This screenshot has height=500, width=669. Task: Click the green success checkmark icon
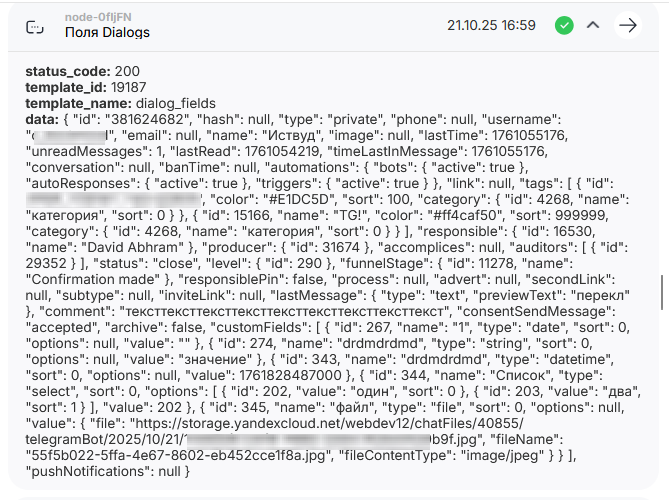pyautogui.click(x=564, y=26)
